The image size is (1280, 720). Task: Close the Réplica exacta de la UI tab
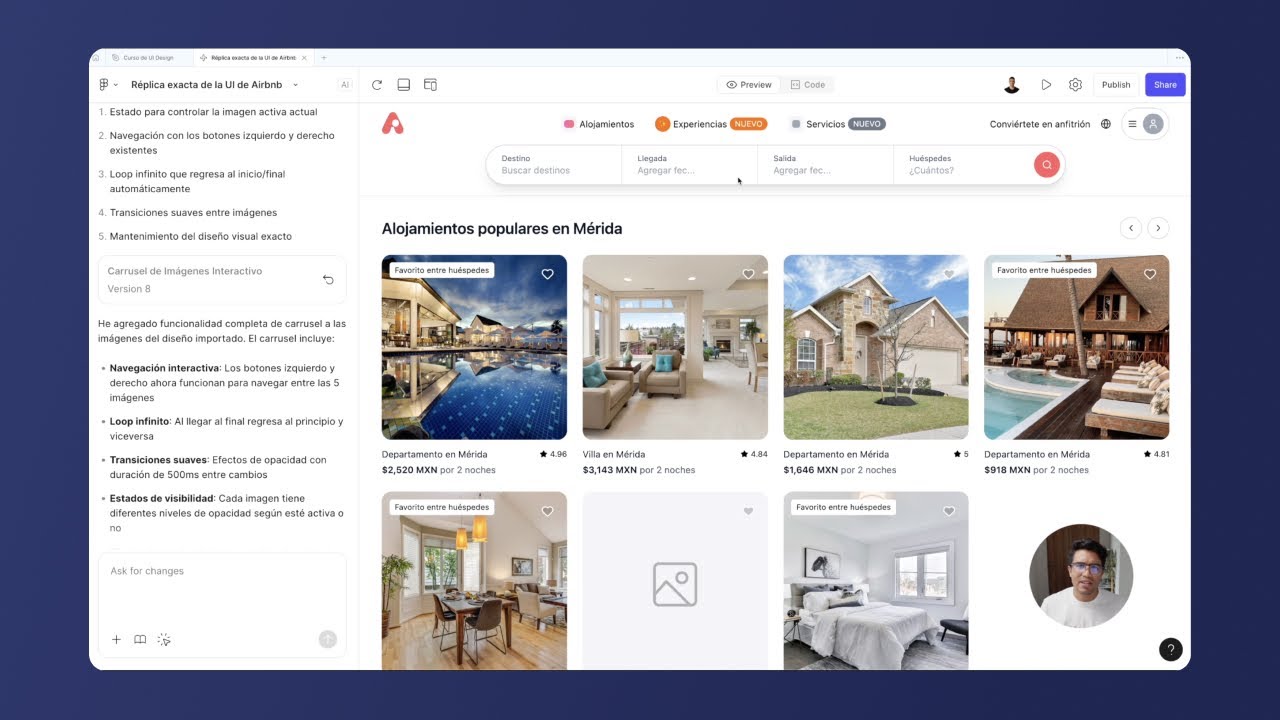click(x=304, y=58)
